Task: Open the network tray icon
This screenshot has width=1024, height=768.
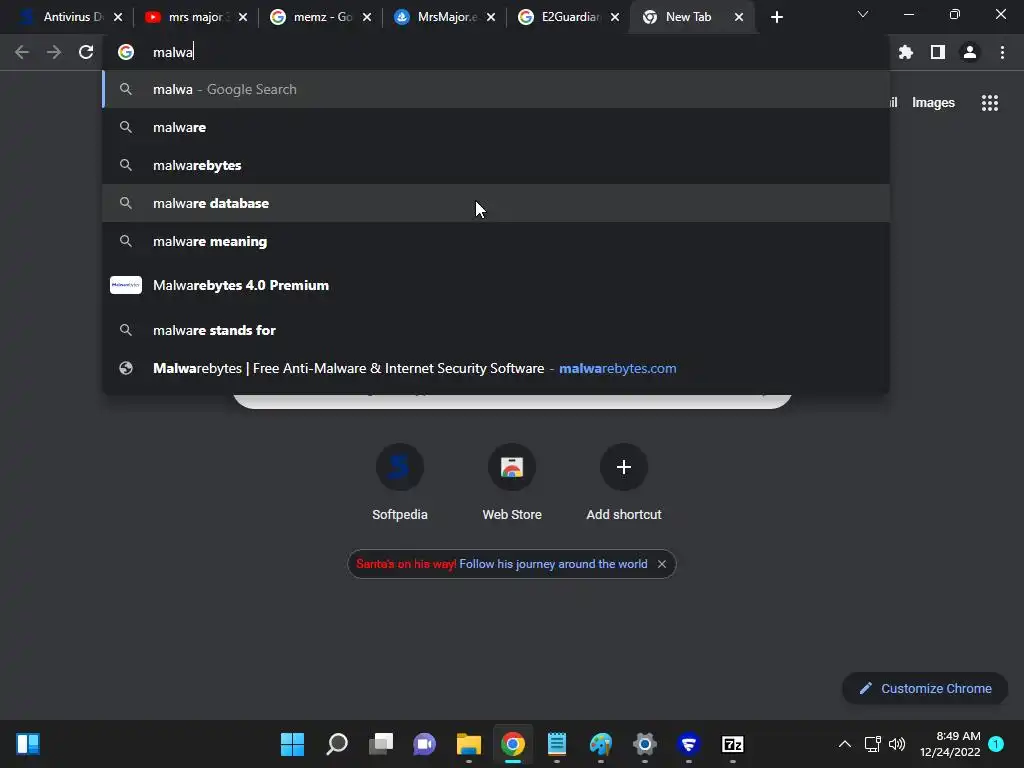Action: click(872, 744)
